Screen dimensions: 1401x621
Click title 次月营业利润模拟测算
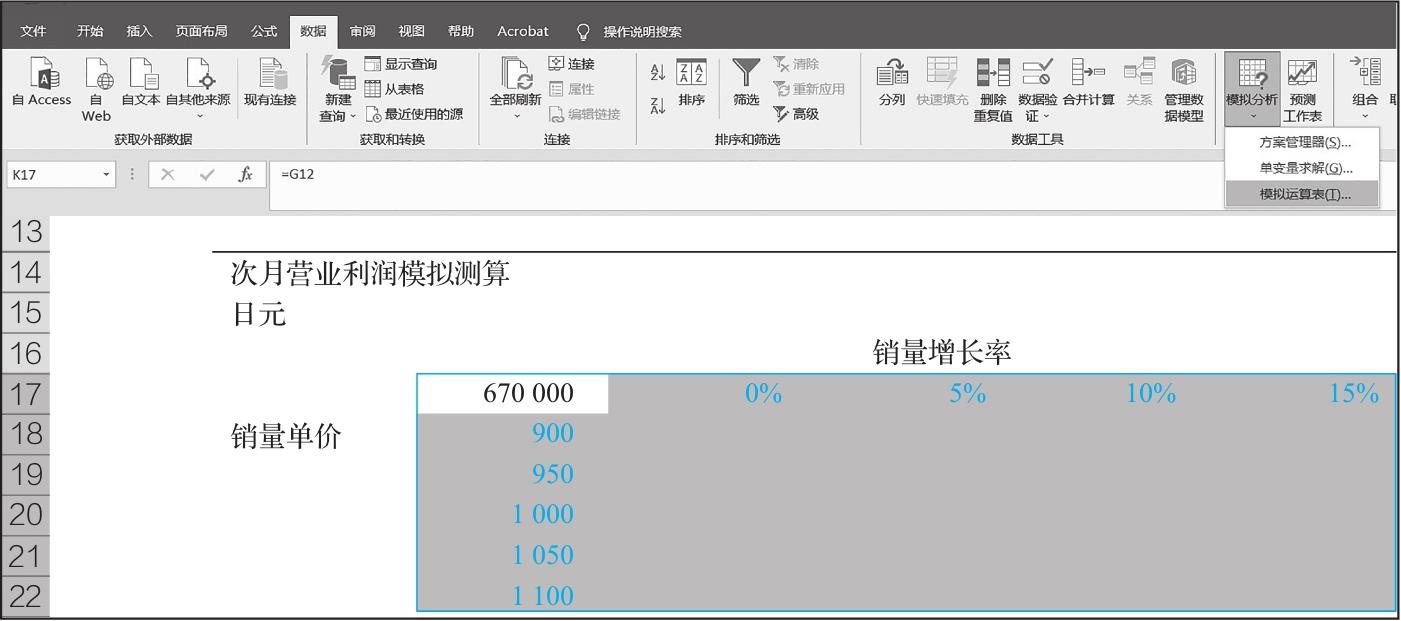(370, 273)
